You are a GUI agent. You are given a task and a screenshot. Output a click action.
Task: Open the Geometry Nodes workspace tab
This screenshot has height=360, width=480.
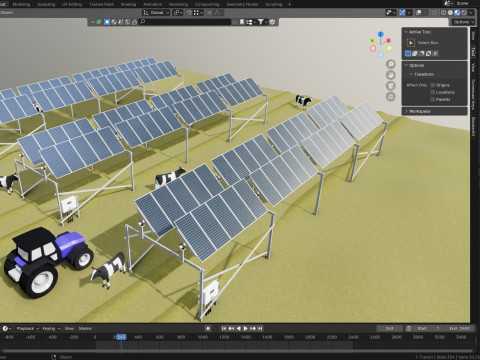click(242, 4)
